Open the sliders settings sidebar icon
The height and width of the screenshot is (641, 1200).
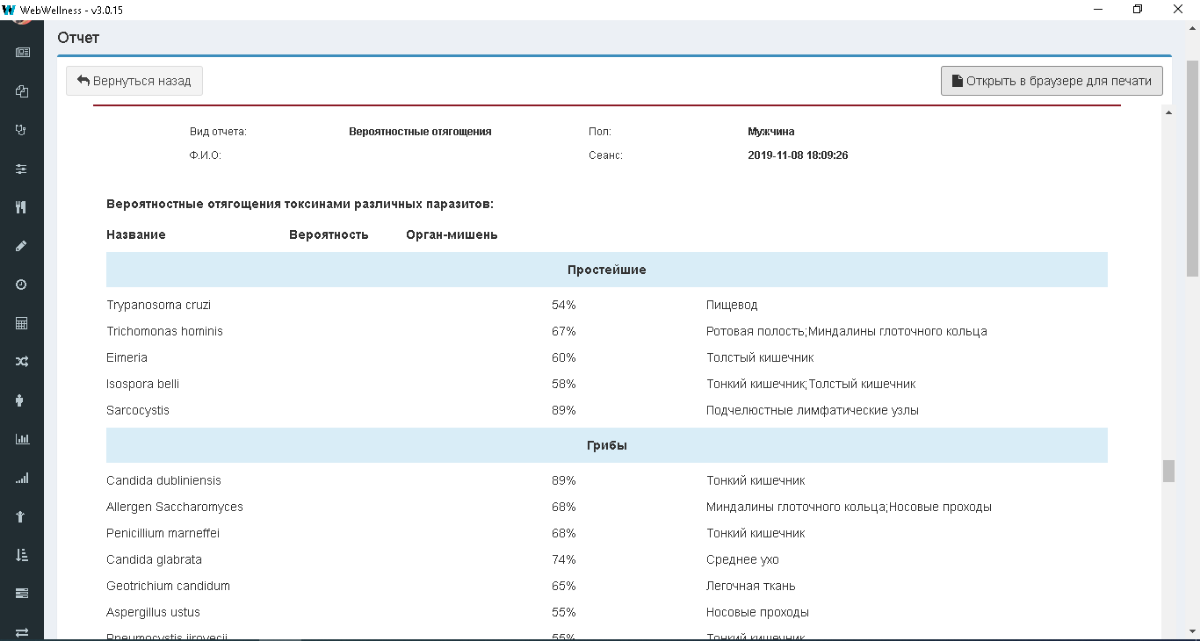click(x=22, y=169)
